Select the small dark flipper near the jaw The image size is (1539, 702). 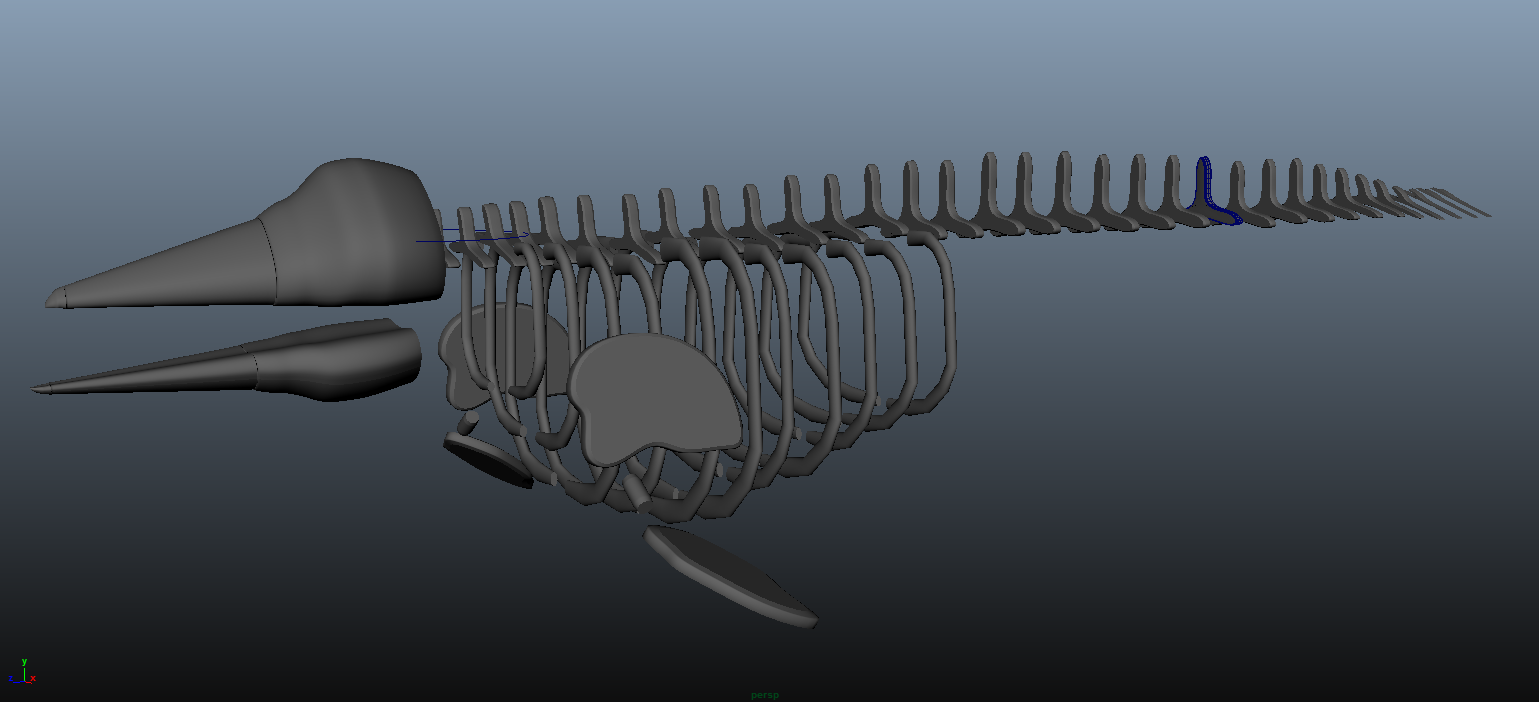(487, 460)
